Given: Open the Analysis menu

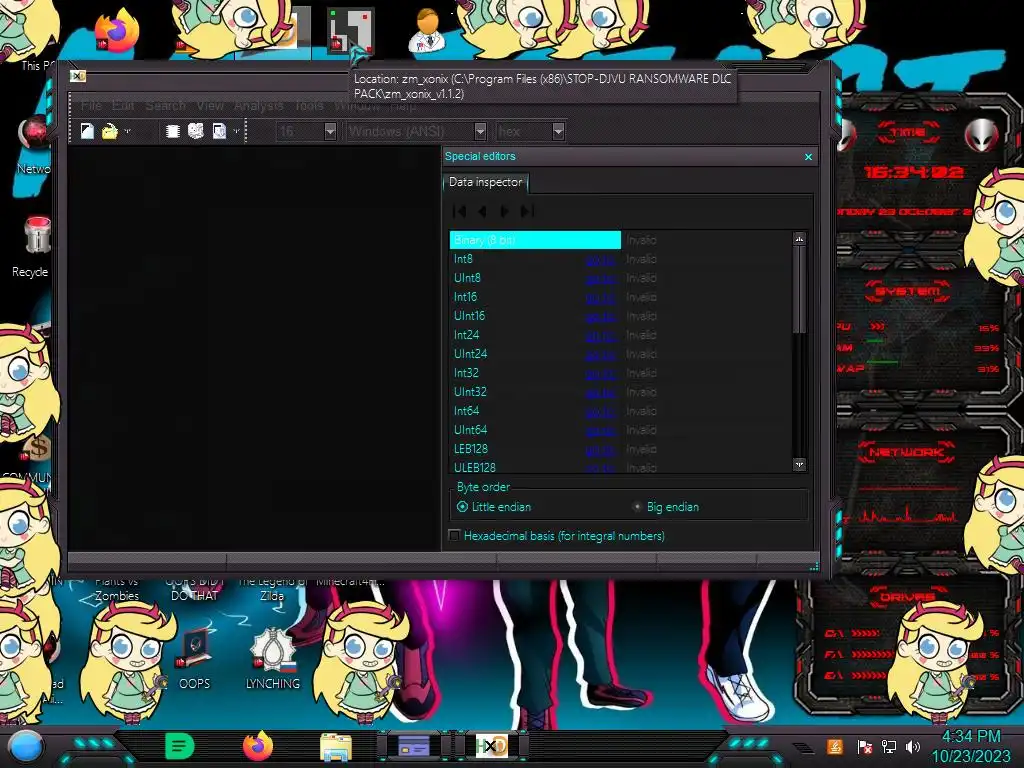Looking at the screenshot, I should [x=259, y=105].
